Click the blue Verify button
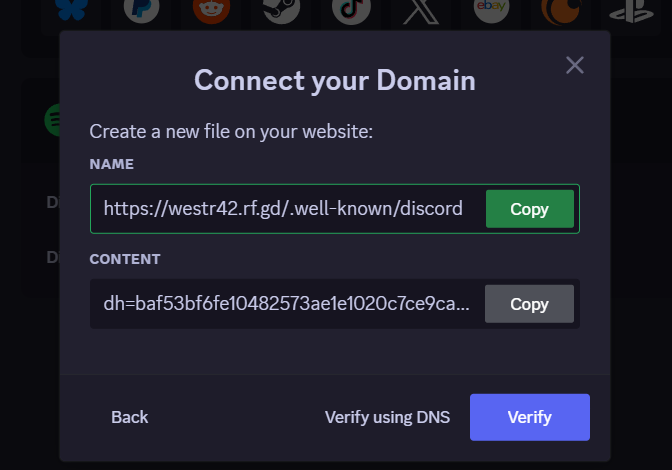The height and width of the screenshot is (470, 672). click(530, 417)
